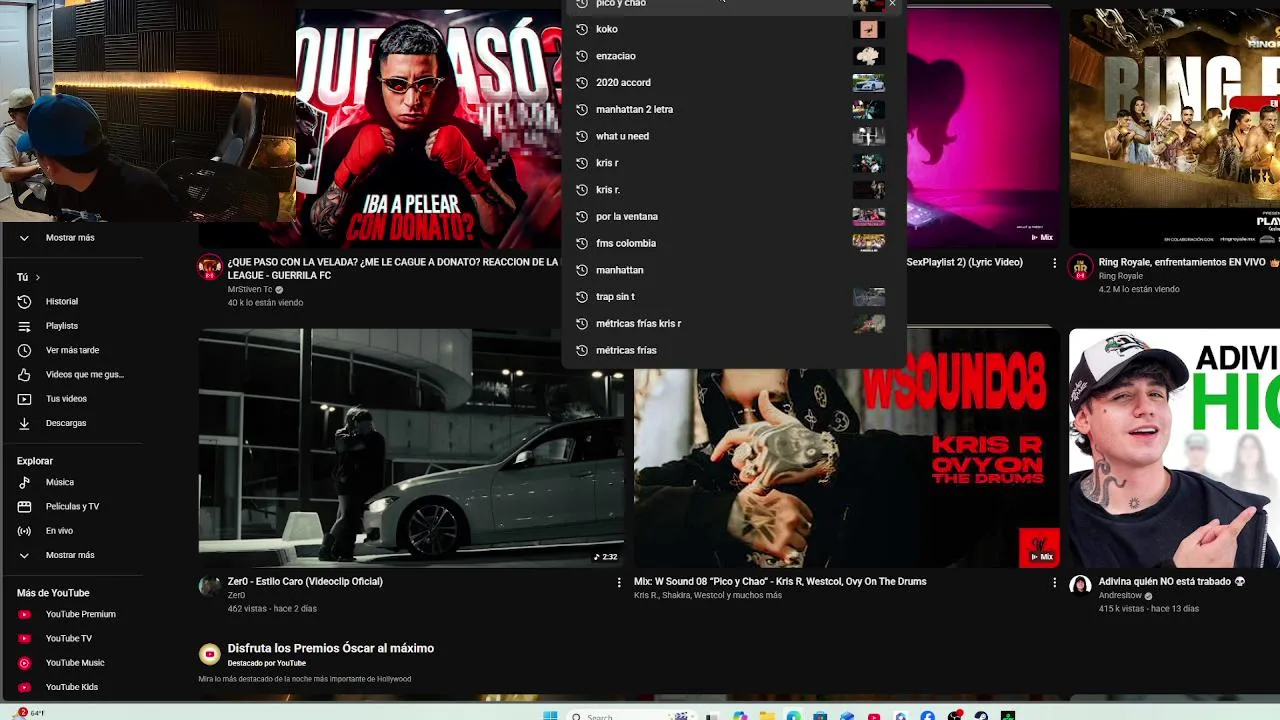The image size is (1280, 720).
Task: Open Zer0 channel avatar
Action: [x=210, y=586]
